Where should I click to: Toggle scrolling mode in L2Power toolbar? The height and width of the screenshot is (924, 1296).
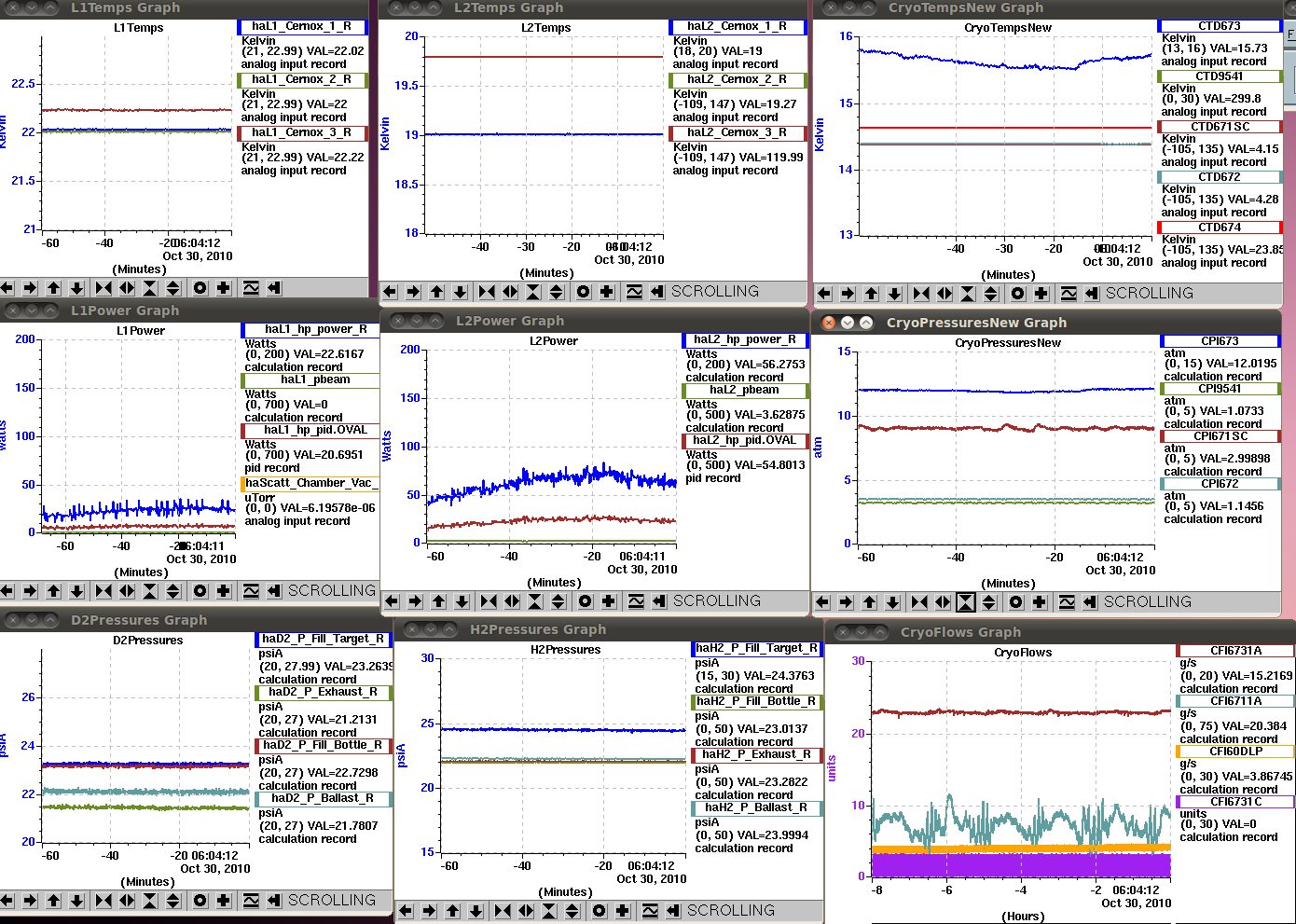tap(659, 601)
